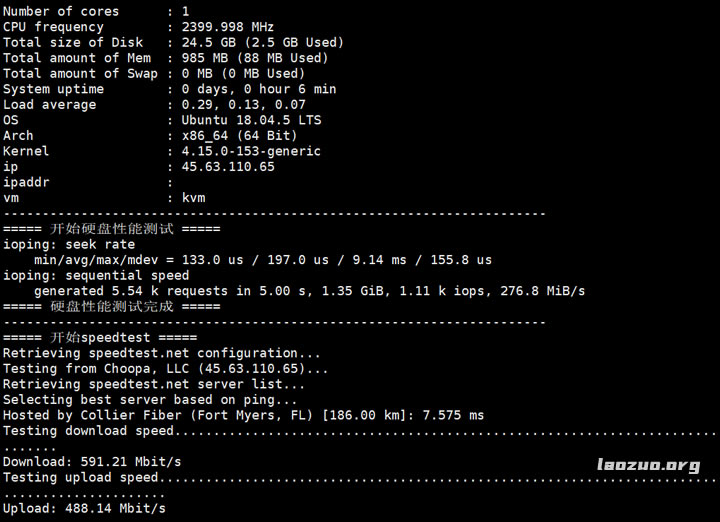Click the Download 591.21 Mbit/s result
Viewport: 720px width, 522px height.
pos(92,462)
